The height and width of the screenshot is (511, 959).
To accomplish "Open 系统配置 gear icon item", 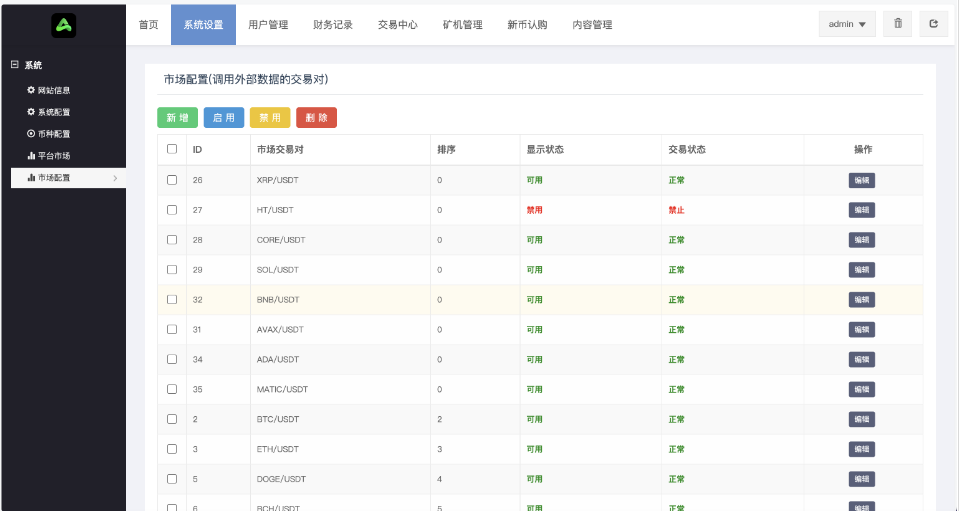I will click(x=31, y=112).
